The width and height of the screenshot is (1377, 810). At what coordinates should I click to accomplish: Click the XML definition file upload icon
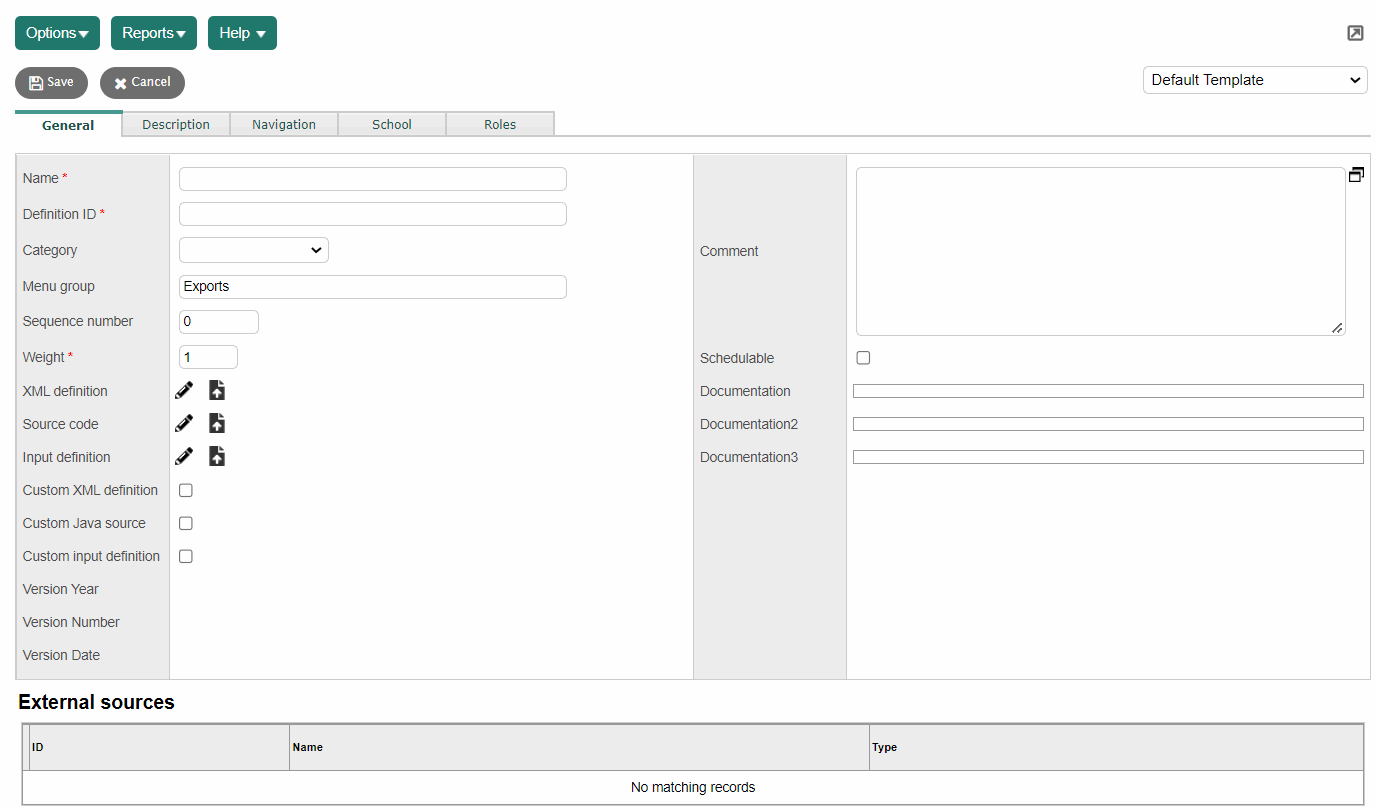(x=217, y=391)
